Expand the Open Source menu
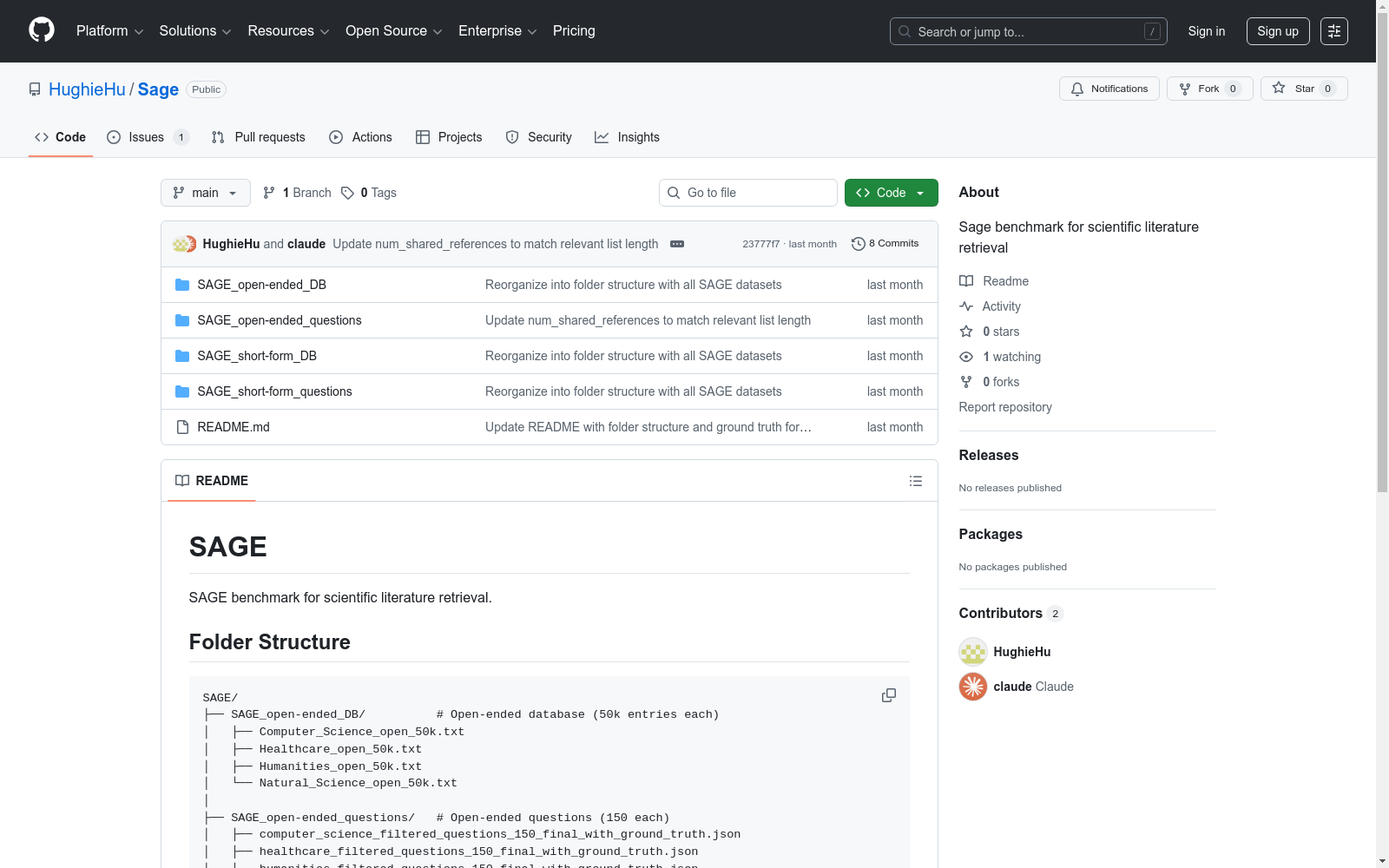1389x868 pixels. point(394,31)
